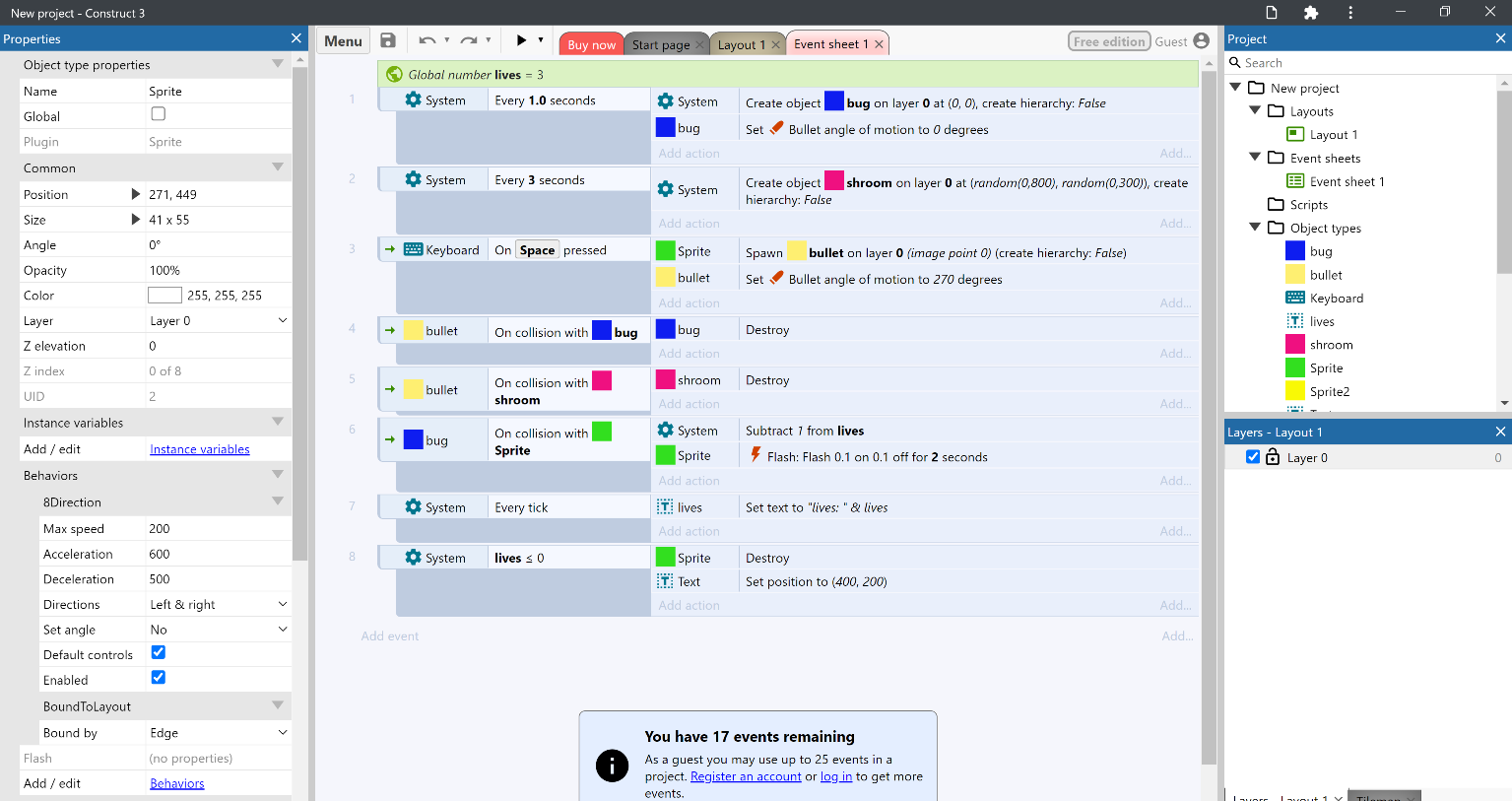The image size is (1512, 801).
Task: Click the Undo arrow icon
Action: pos(427,40)
